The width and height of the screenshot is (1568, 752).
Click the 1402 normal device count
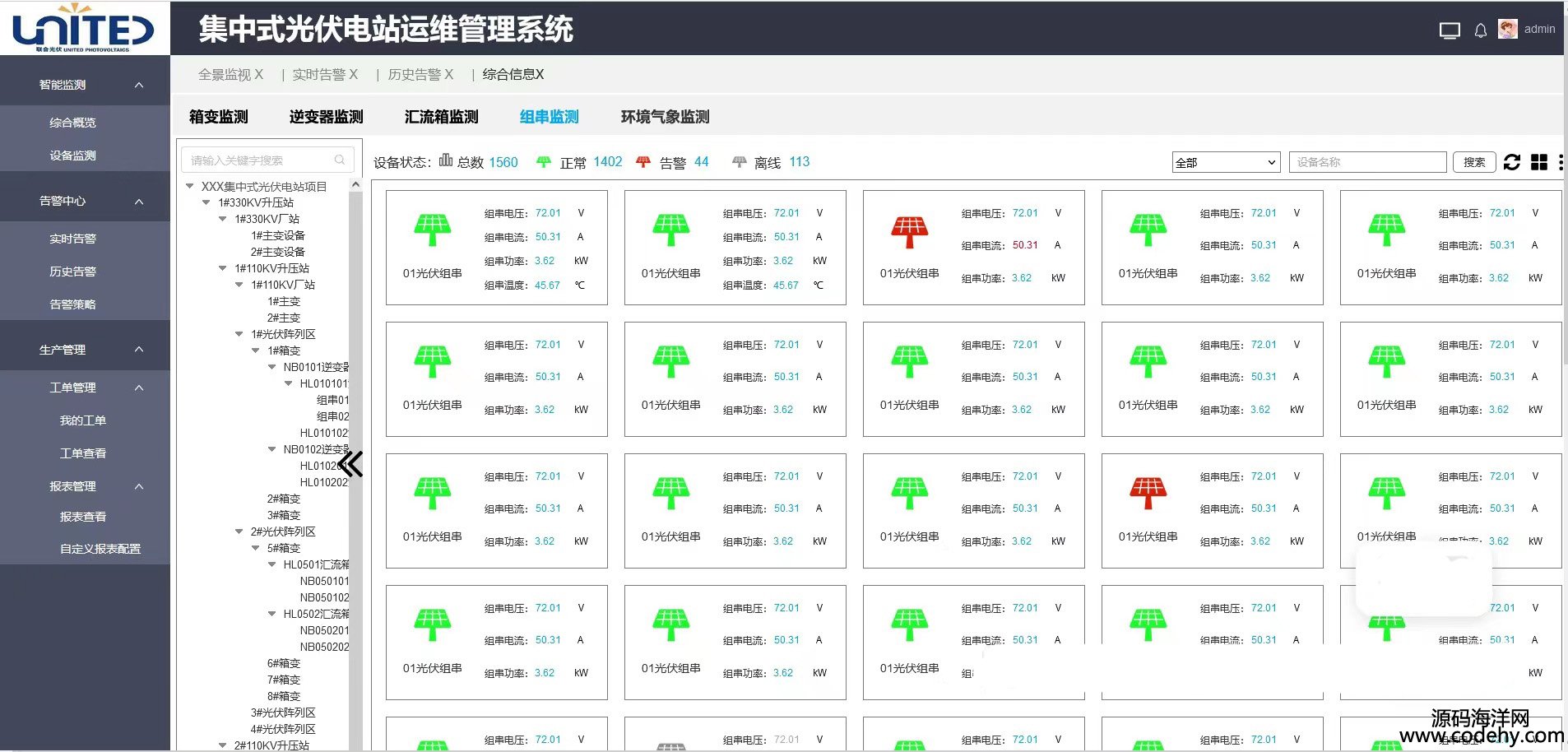coord(608,162)
